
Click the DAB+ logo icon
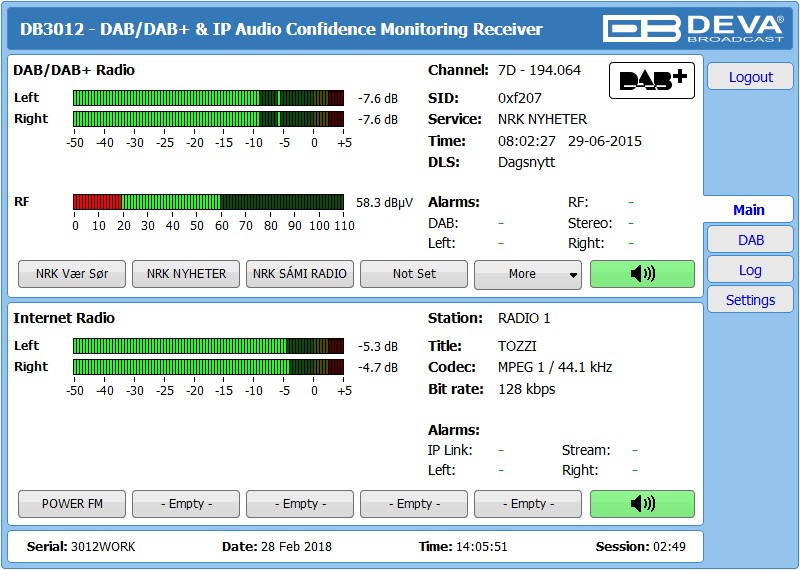[x=652, y=81]
